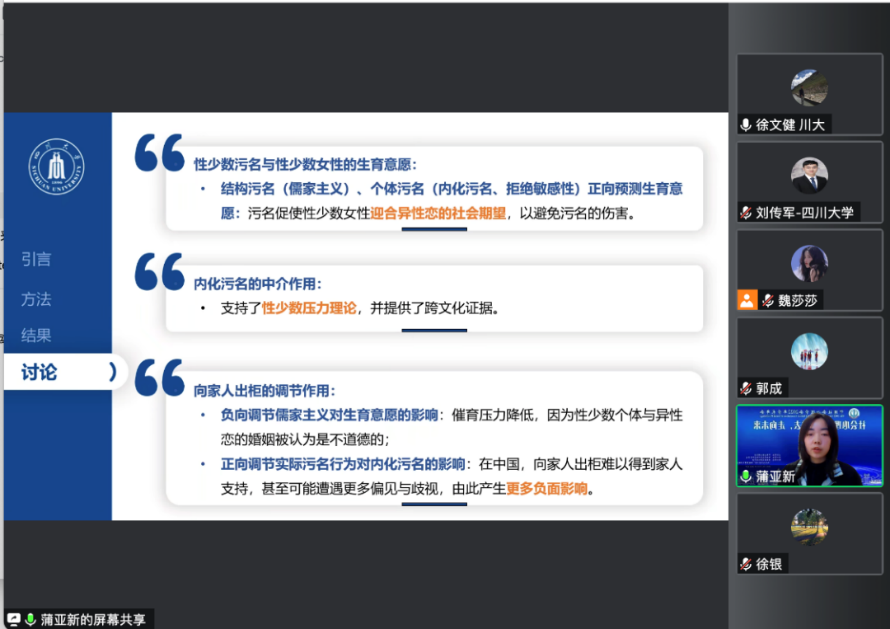Expand the arrow next to 讨论
Image resolution: width=890 pixels, height=629 pixels.
click(x=113, y=371)
